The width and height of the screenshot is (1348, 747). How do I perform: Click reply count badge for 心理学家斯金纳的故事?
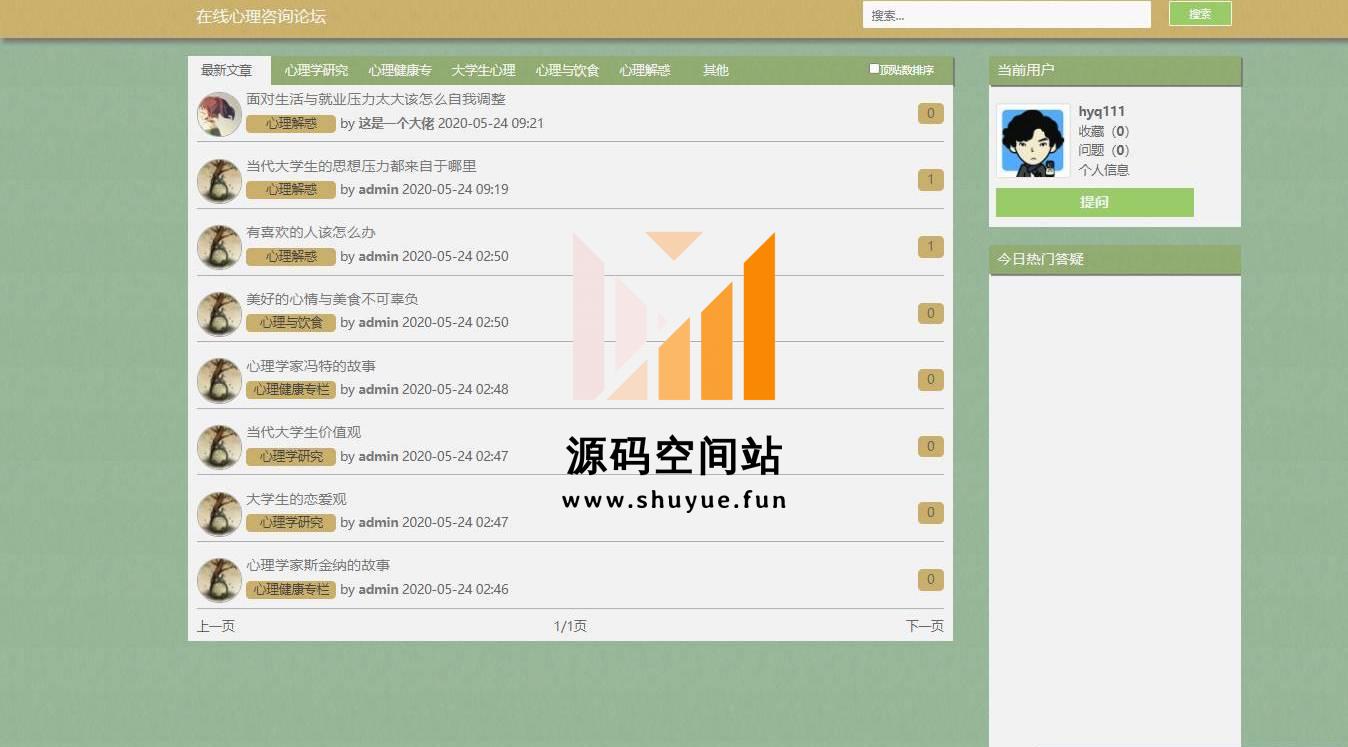pyautogui.click(x=930, y=579)
